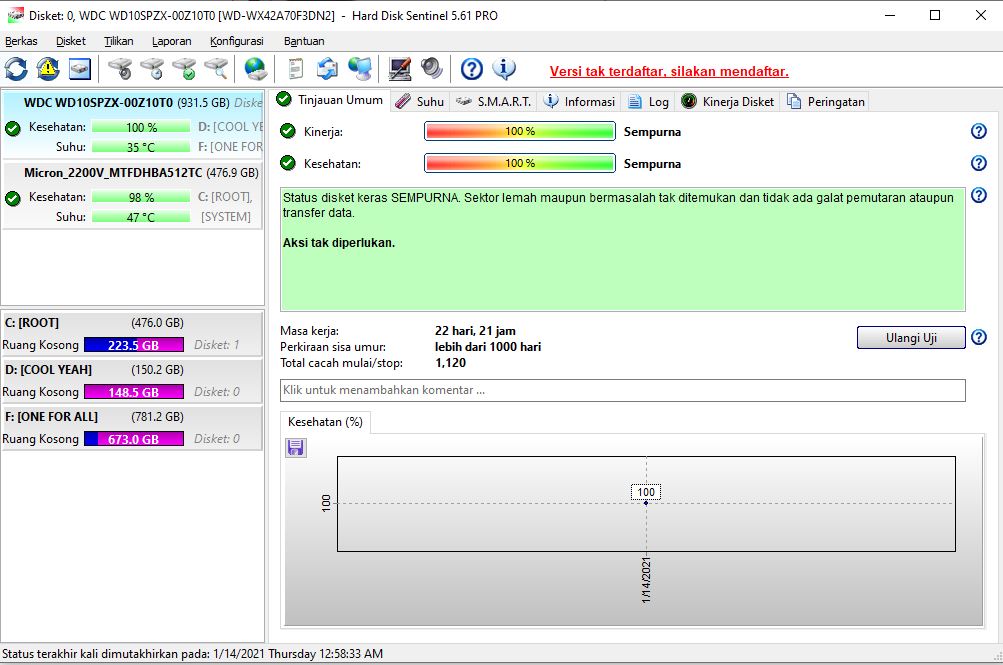Click the Ulangi Uji button

click(911, 338)
